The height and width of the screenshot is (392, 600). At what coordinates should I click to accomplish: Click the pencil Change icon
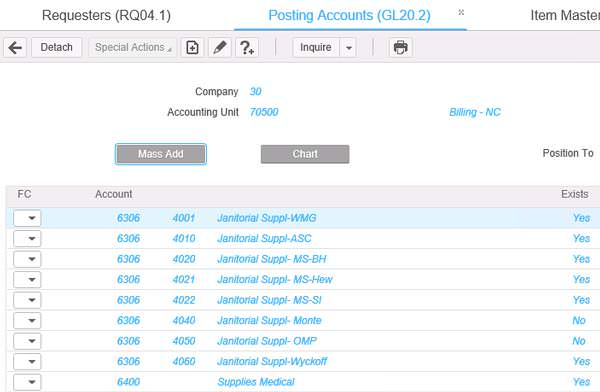(220, 47)
